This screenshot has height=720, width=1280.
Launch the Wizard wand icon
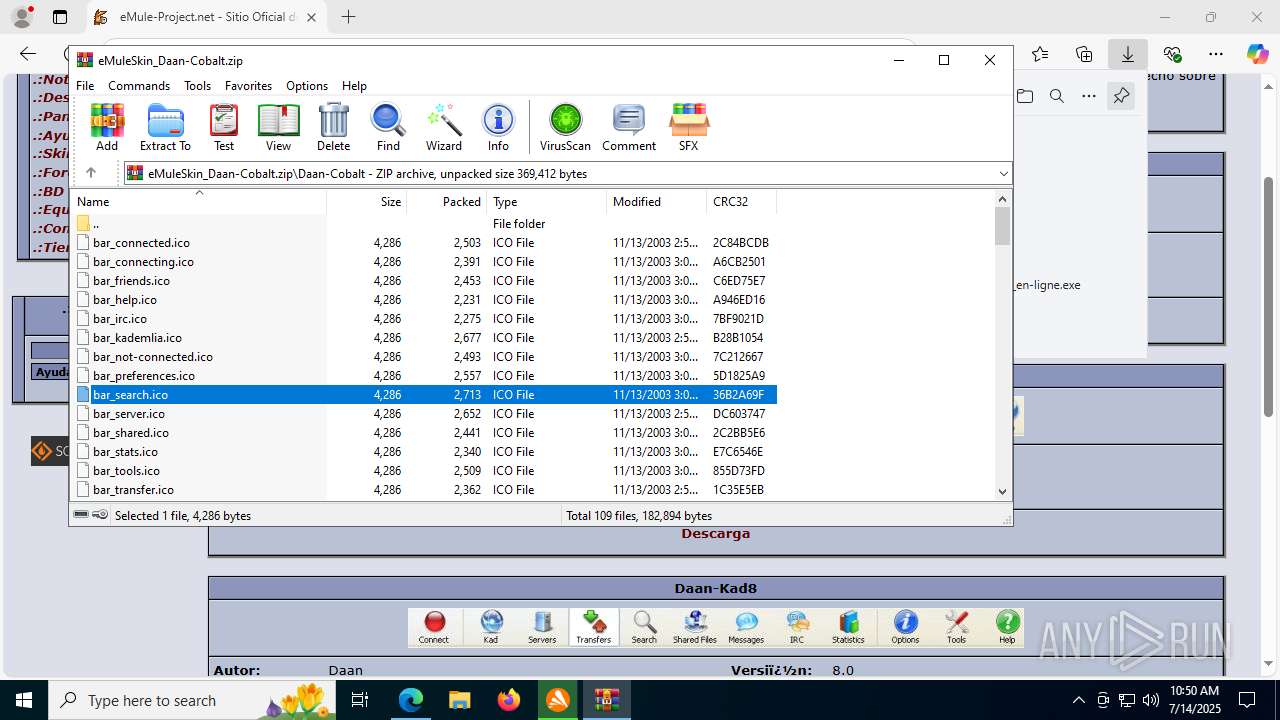click(444, 127)
